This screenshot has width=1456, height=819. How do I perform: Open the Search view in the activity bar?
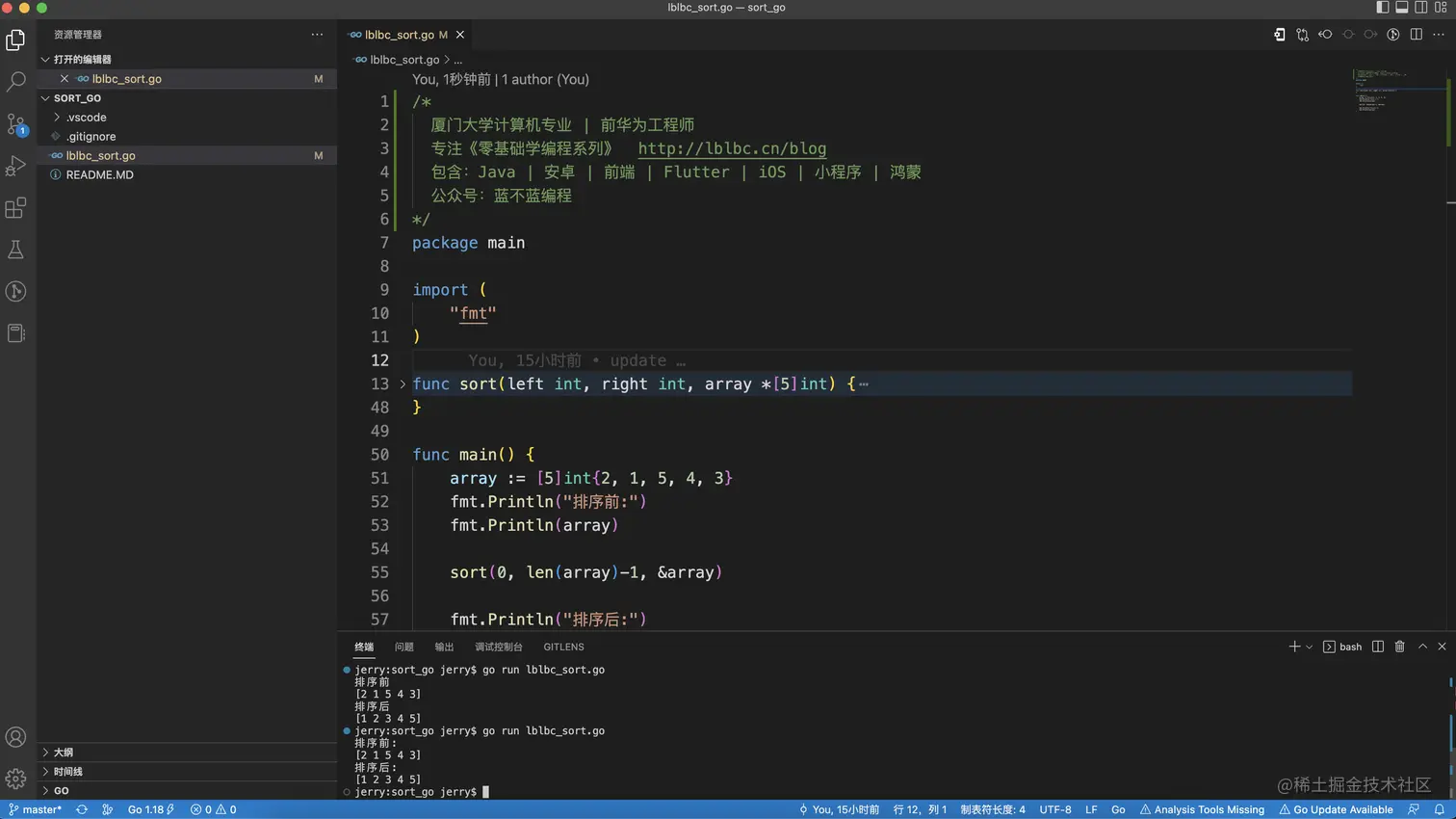tap(15, 82)
